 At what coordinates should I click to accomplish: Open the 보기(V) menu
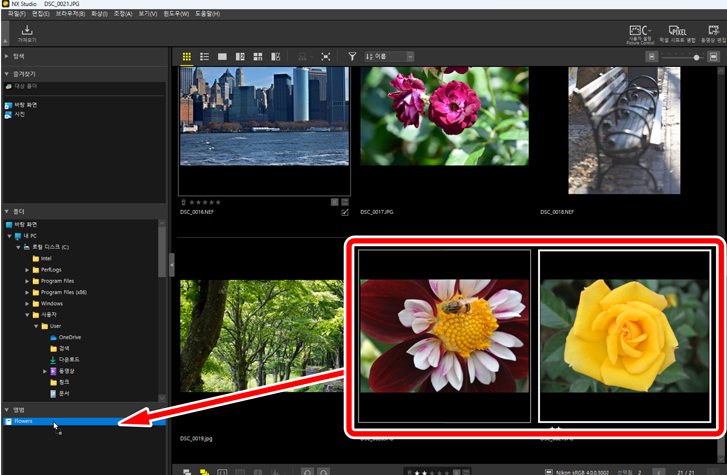[148, 14]
